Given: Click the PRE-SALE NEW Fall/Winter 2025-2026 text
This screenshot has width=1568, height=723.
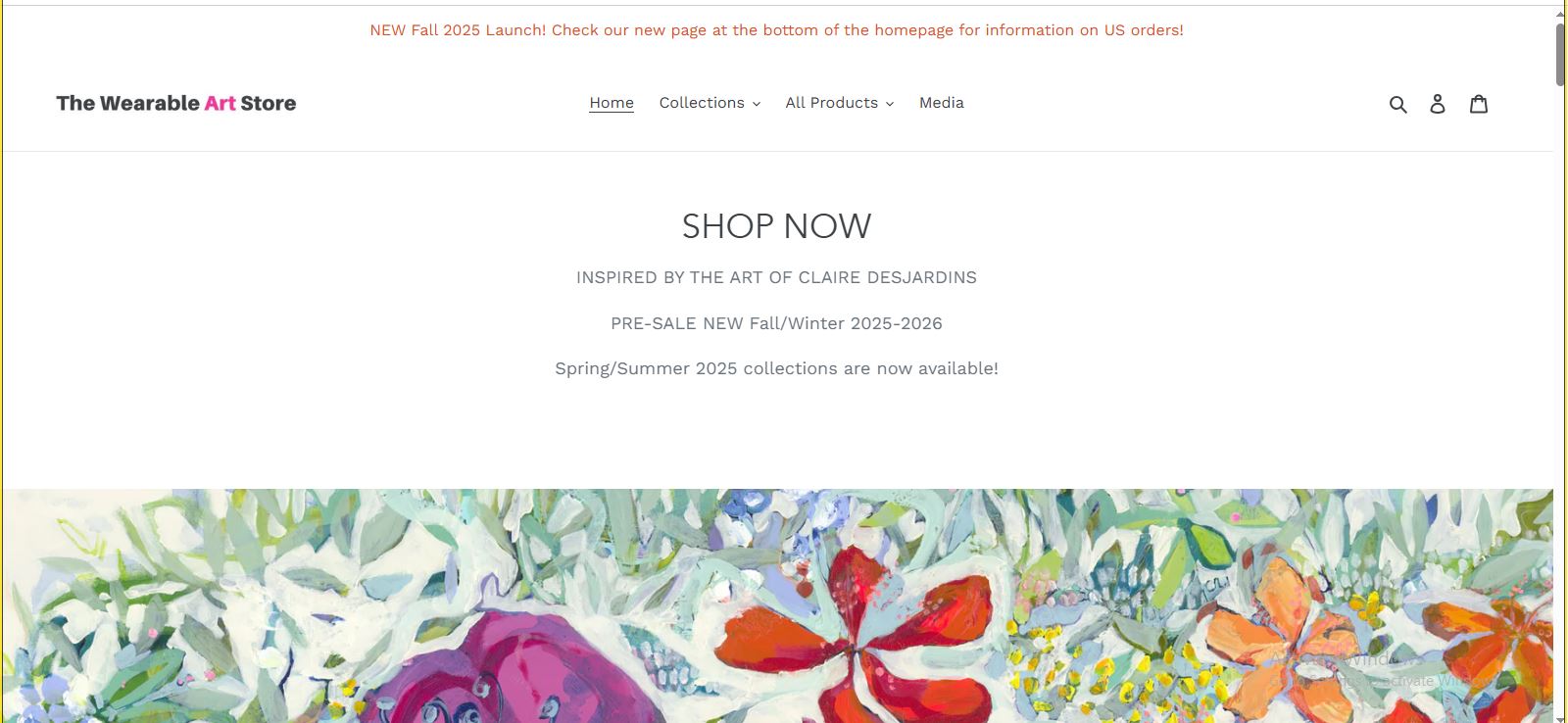Looking at the screenshot, I should (x=776, y=323).
